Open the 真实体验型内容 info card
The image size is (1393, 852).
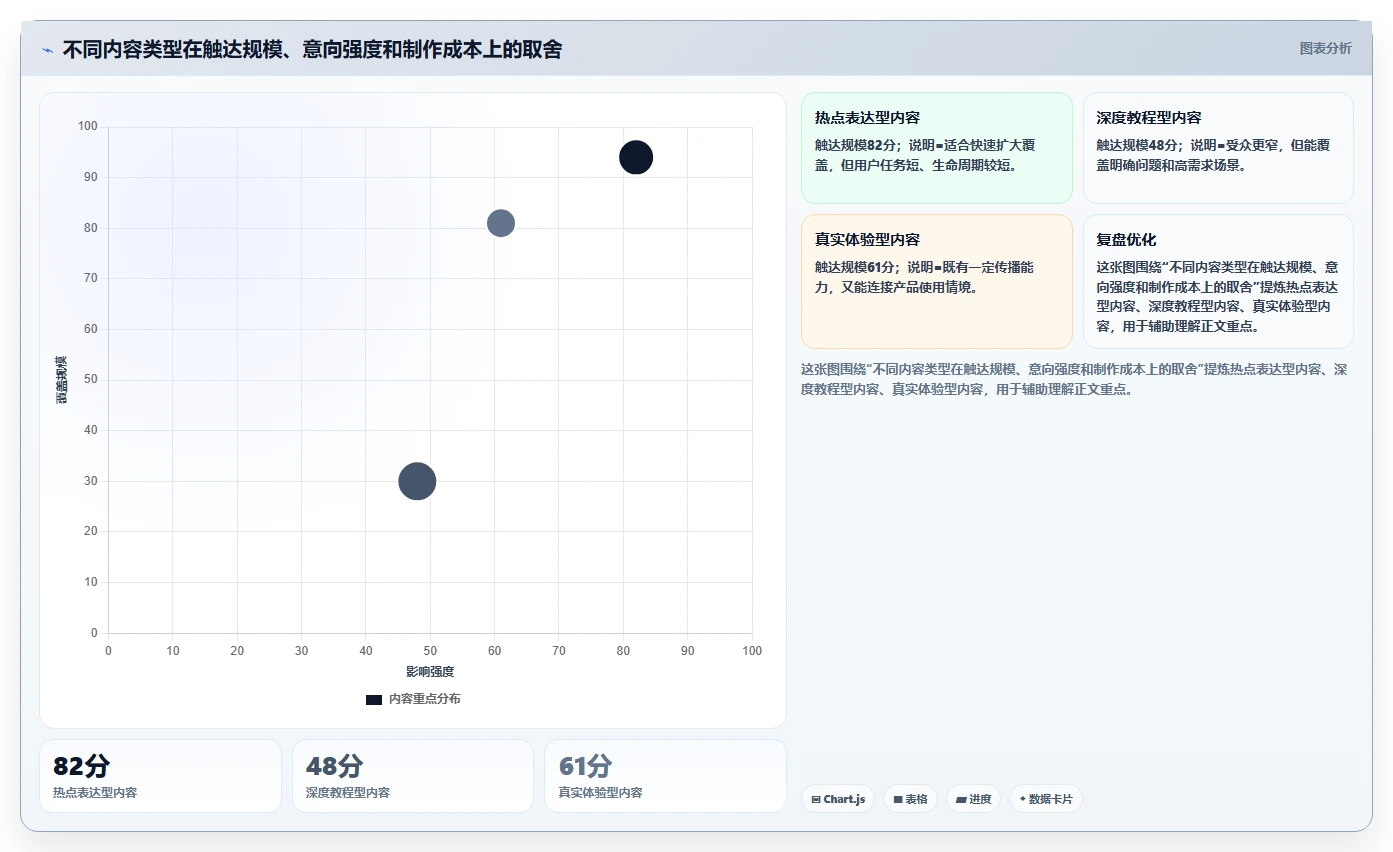click(937, 281)
